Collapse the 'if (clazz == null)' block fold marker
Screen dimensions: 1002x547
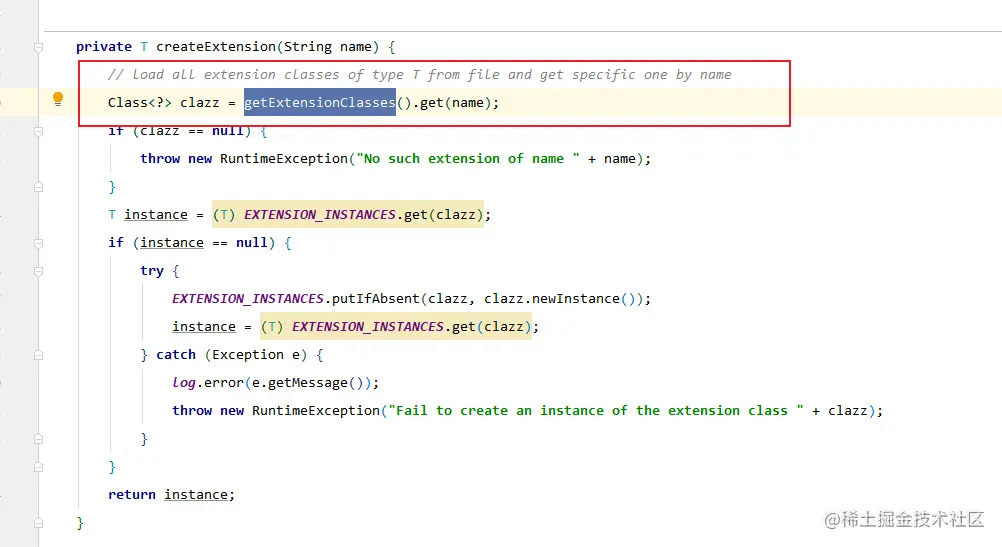click(x=38, y=131)
